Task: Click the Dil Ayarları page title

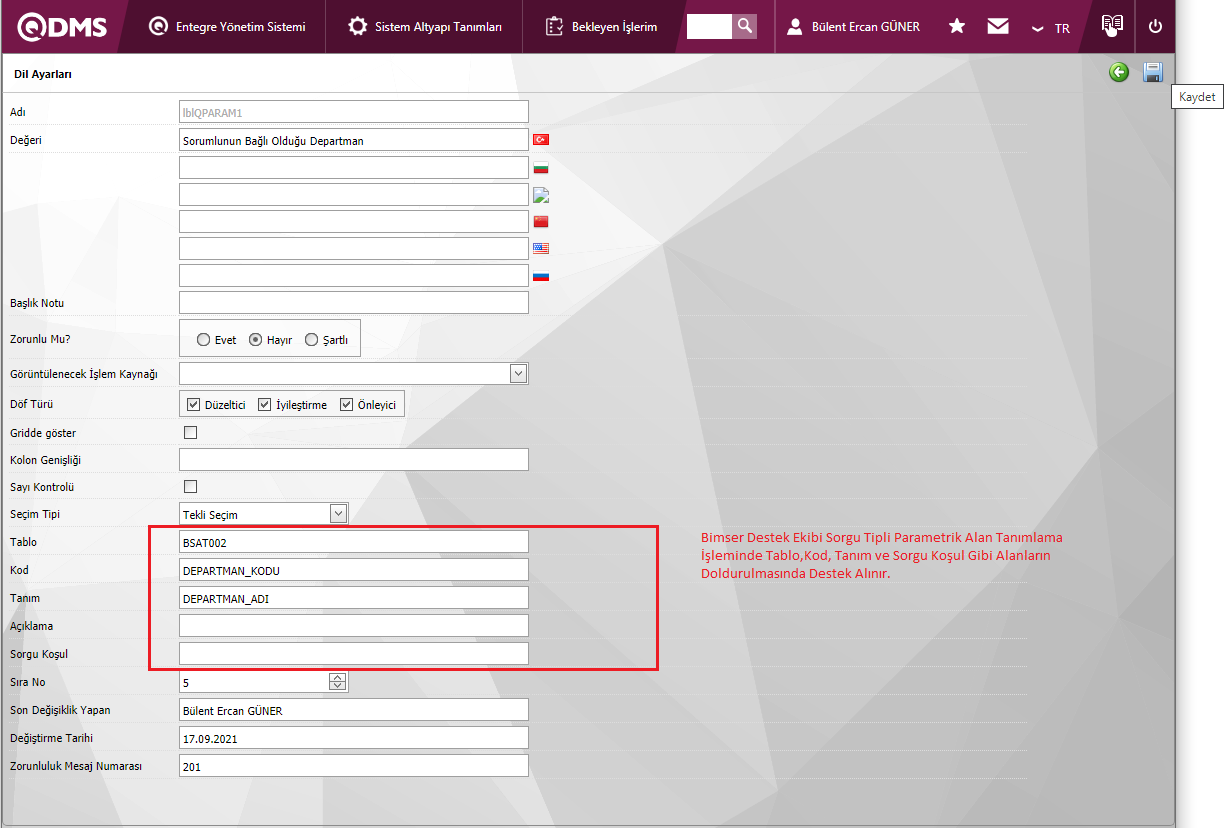Action: 43,74
